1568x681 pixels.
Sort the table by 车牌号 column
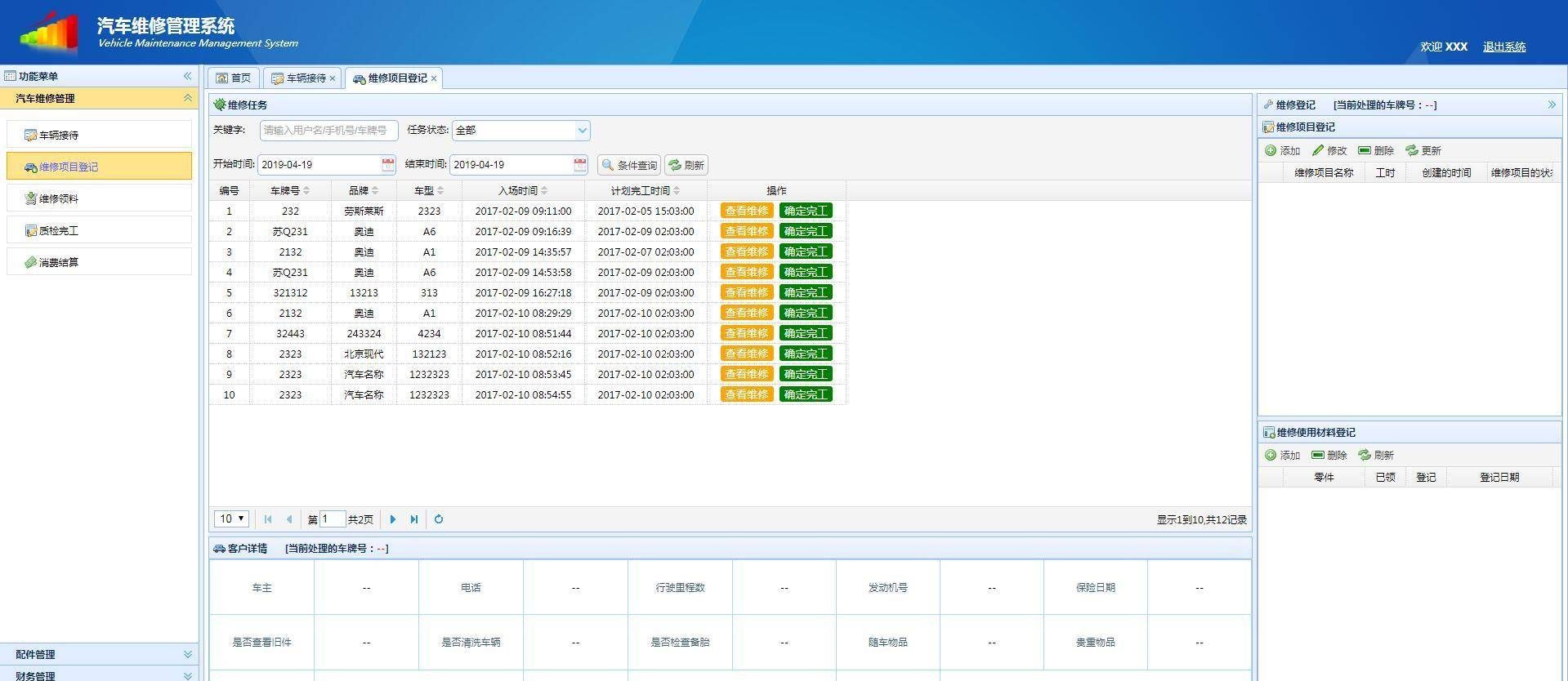290,190
